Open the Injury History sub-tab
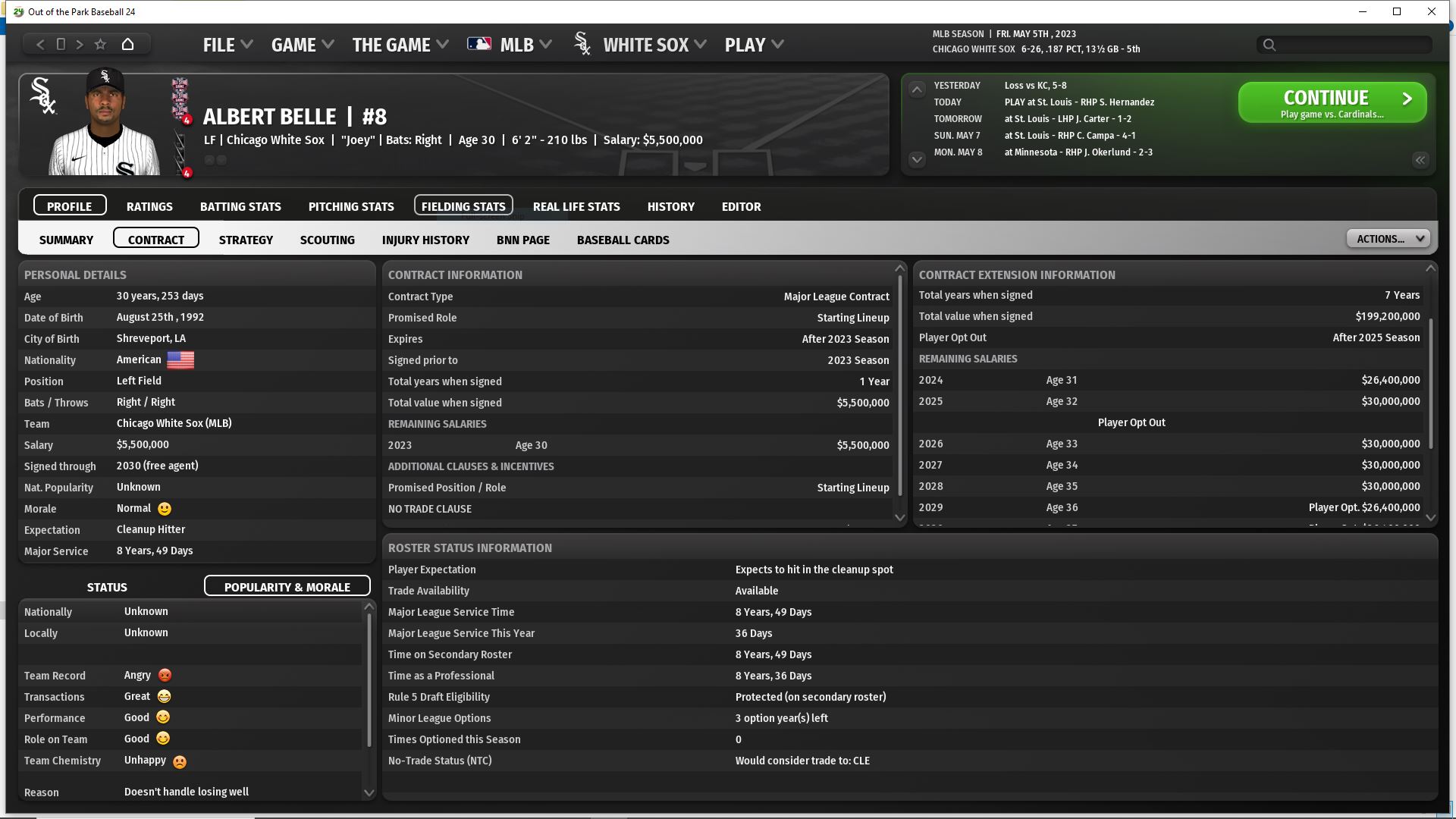This screenshot has width=1456, height=819. tap(425, 240)
